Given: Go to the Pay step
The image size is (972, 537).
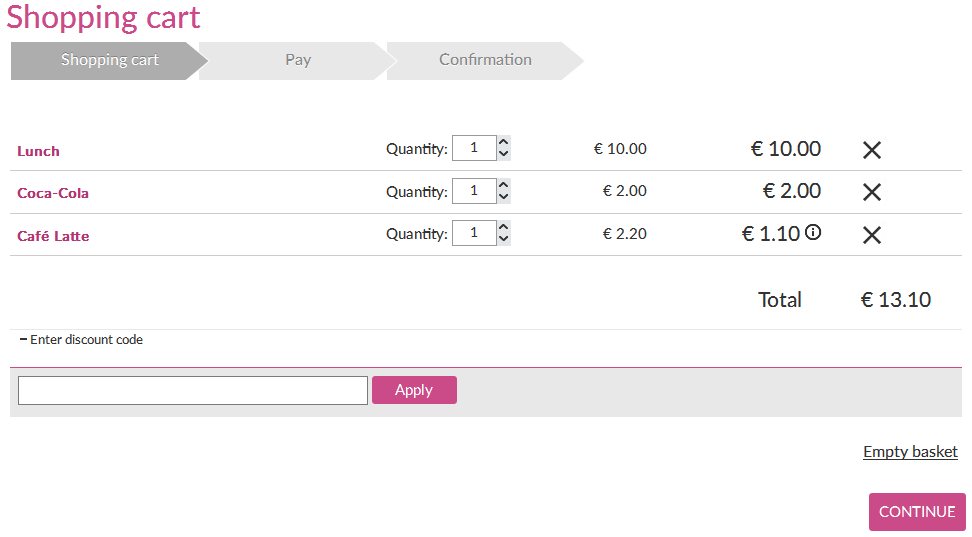Looking at the screenshot, I should 297,60.
